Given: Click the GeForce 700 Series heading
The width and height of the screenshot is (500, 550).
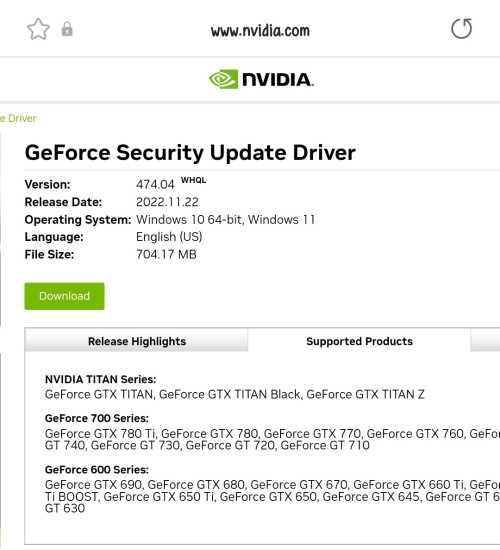Looking at the screenshot, I should (97, 418).
